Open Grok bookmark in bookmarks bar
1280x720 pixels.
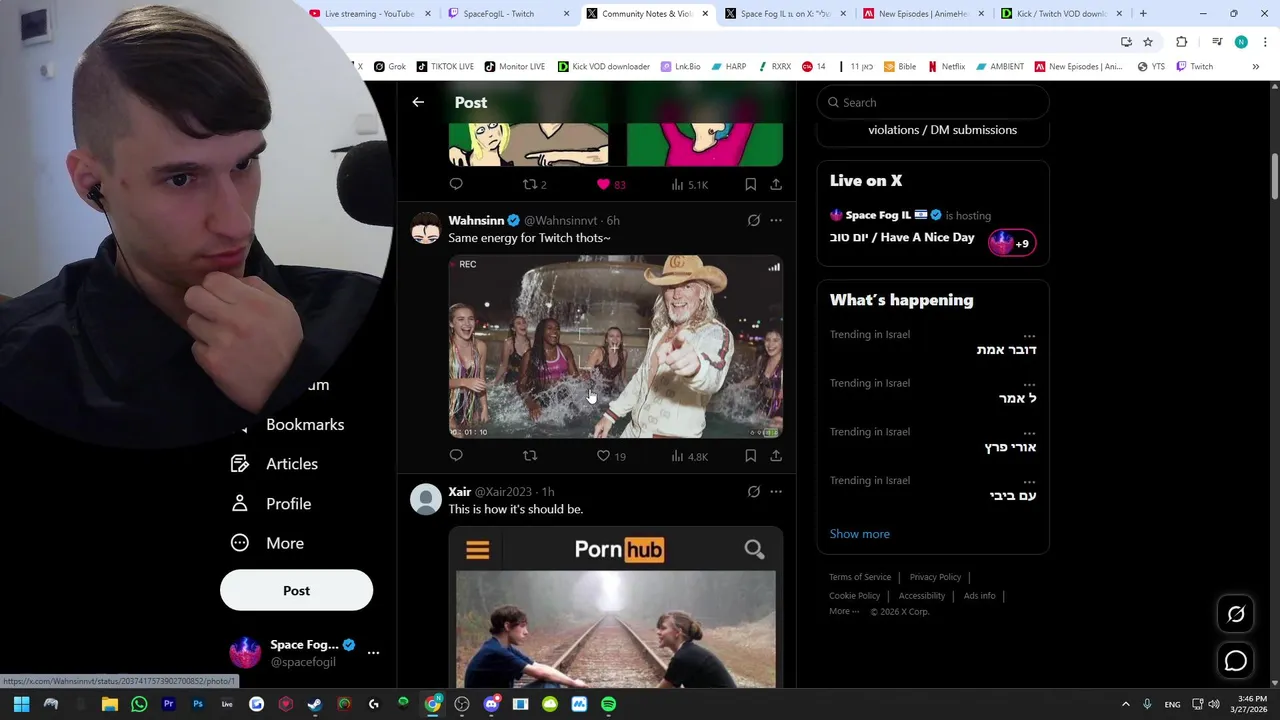point(390,67)
